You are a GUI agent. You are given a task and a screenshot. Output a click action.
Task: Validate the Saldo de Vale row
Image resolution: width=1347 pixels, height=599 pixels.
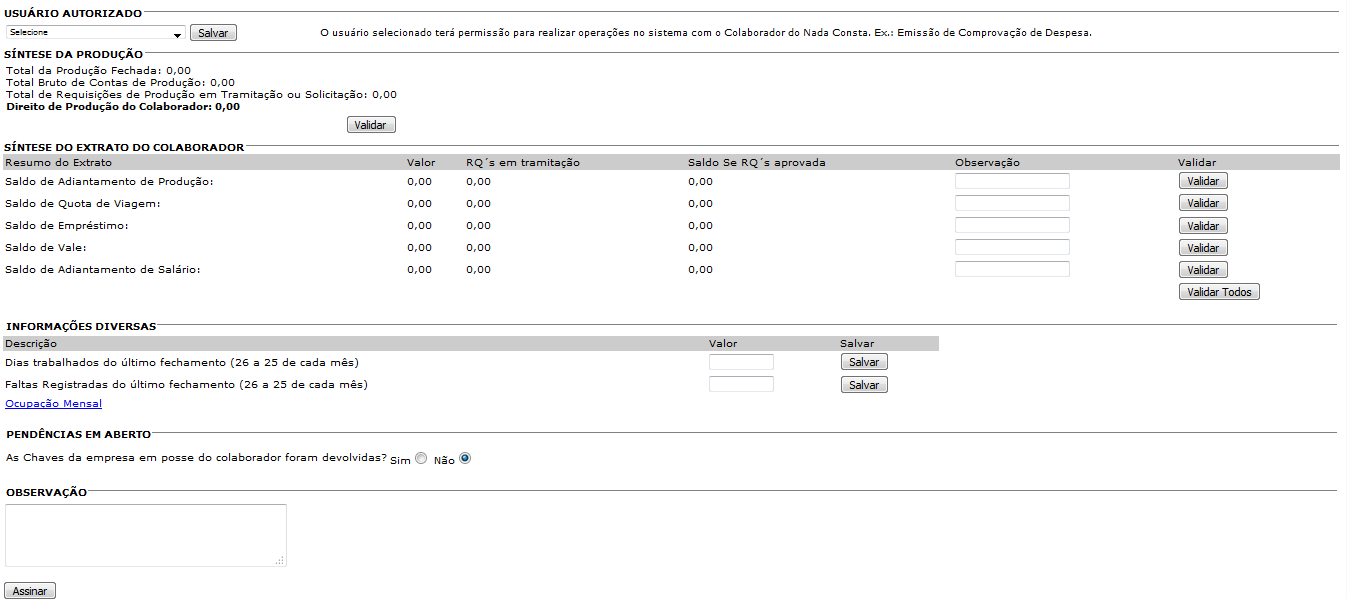coord(1202,248)
